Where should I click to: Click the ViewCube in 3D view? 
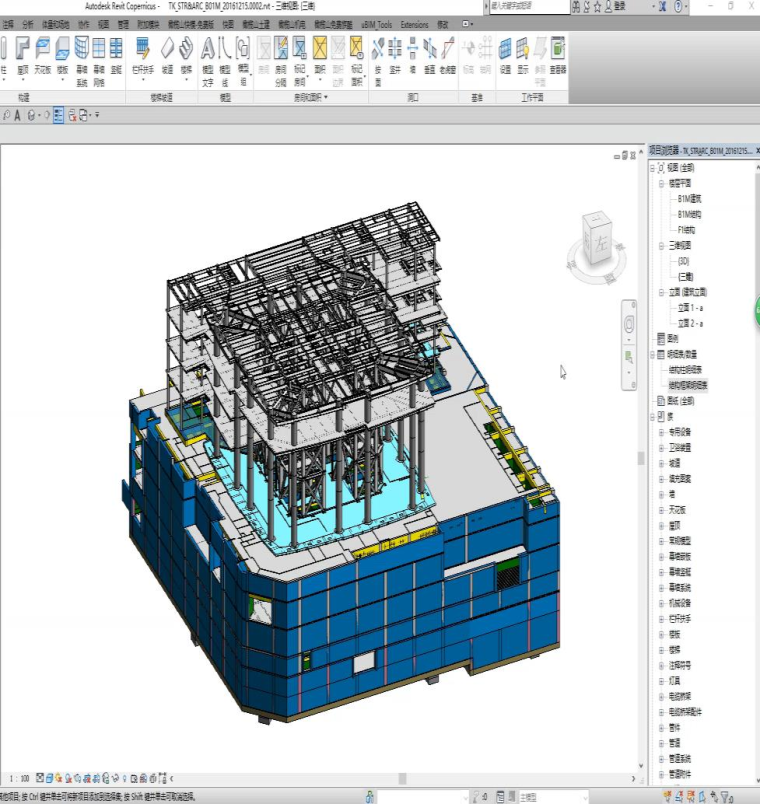tap(598, 242)
